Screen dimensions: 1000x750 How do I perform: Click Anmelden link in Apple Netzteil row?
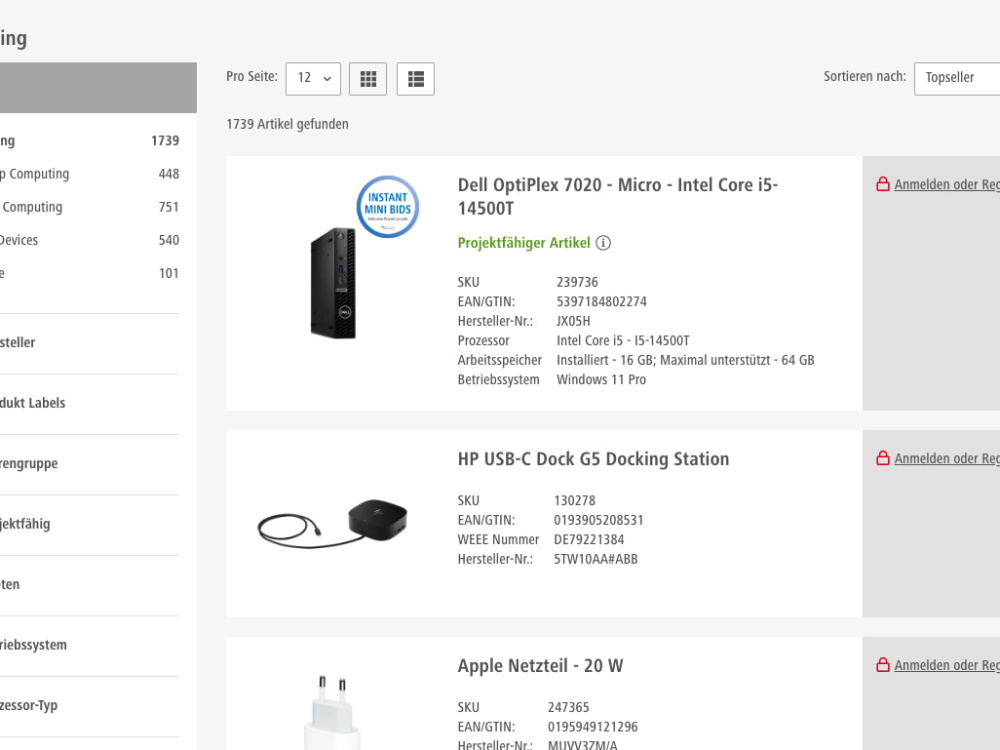click(x=946, y=666)
